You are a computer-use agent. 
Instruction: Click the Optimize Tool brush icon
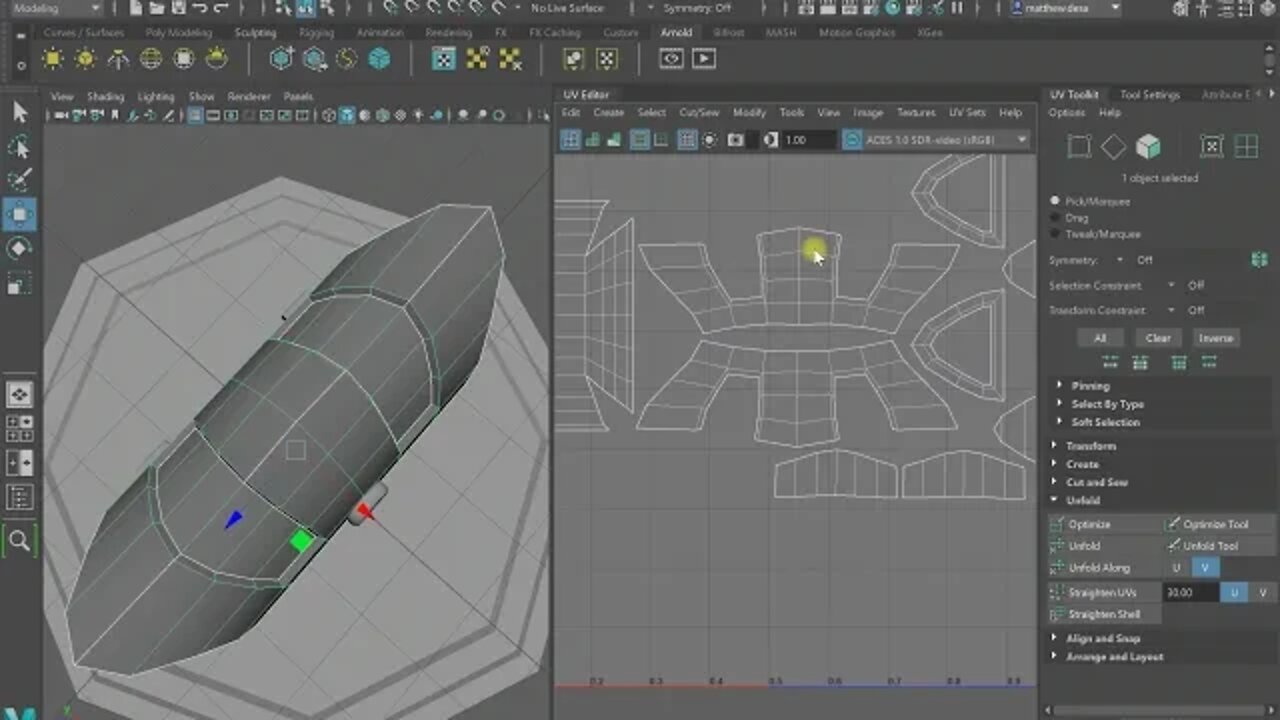[x=1173, y=524]
